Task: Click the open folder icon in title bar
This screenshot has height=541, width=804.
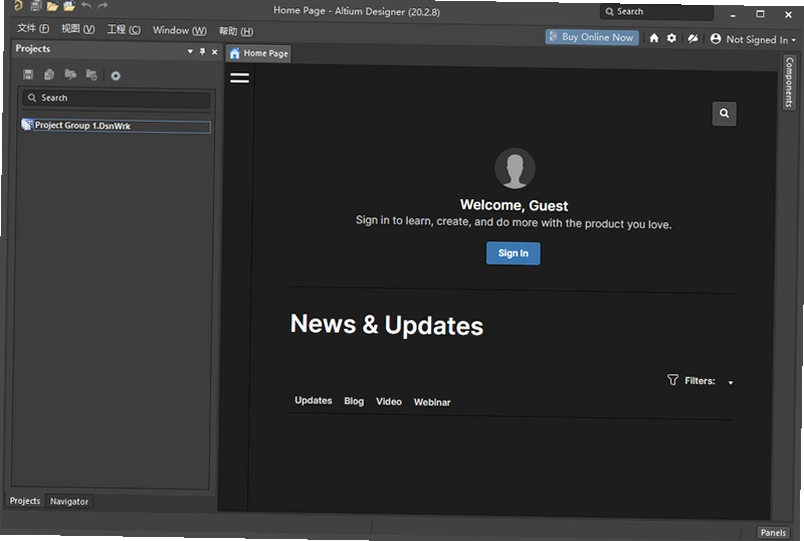Action: 52,6
